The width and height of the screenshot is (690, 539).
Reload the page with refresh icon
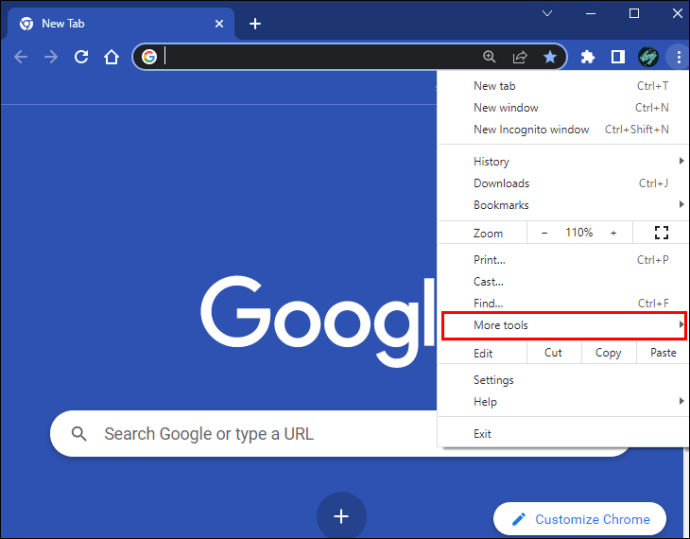click(x=81, y=57)
